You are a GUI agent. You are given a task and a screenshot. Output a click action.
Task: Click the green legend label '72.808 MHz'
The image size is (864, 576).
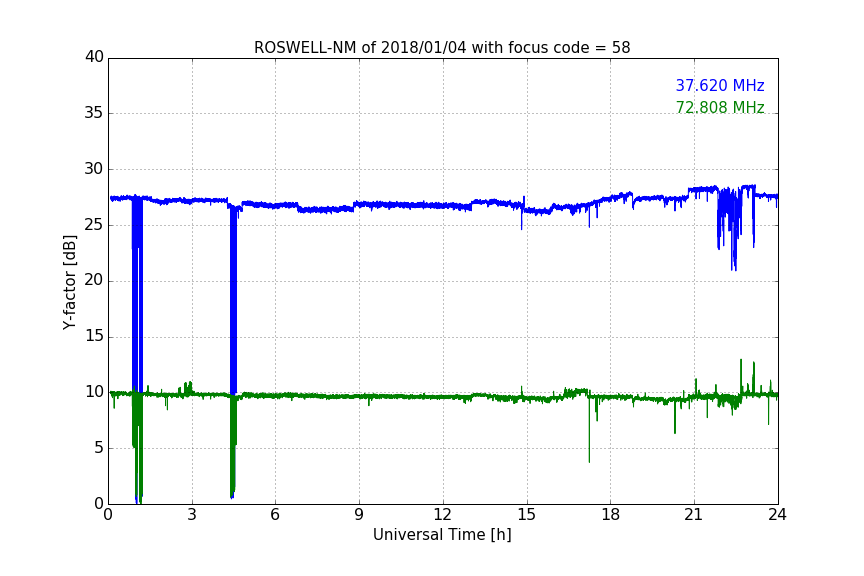click(720, 107)
